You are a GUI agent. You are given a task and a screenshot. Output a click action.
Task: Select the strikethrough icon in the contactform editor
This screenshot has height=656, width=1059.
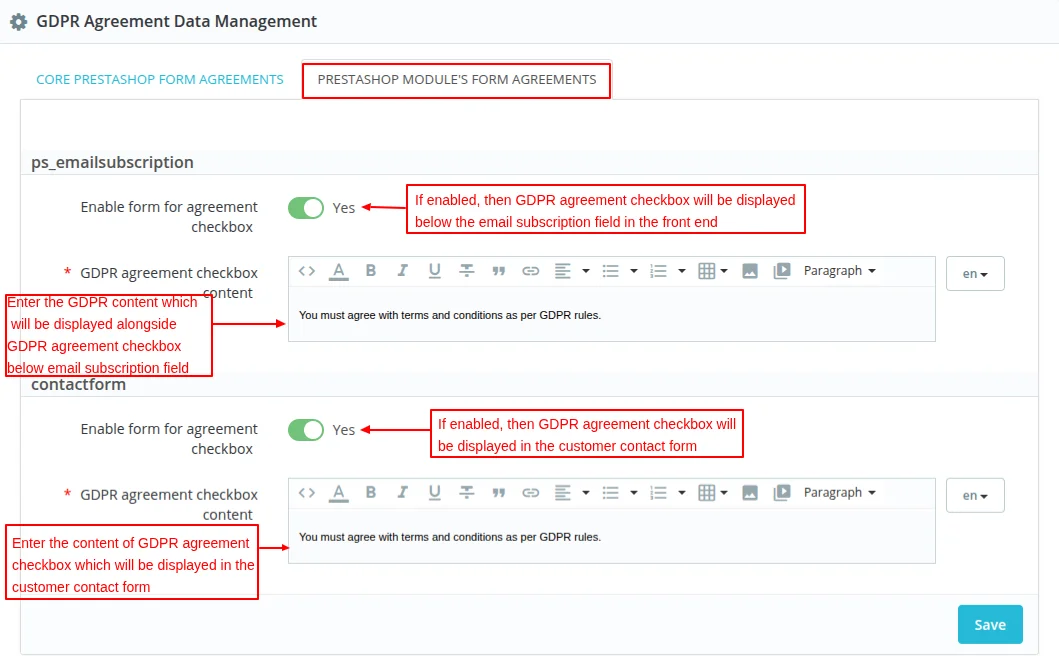(x=466, y=492)
